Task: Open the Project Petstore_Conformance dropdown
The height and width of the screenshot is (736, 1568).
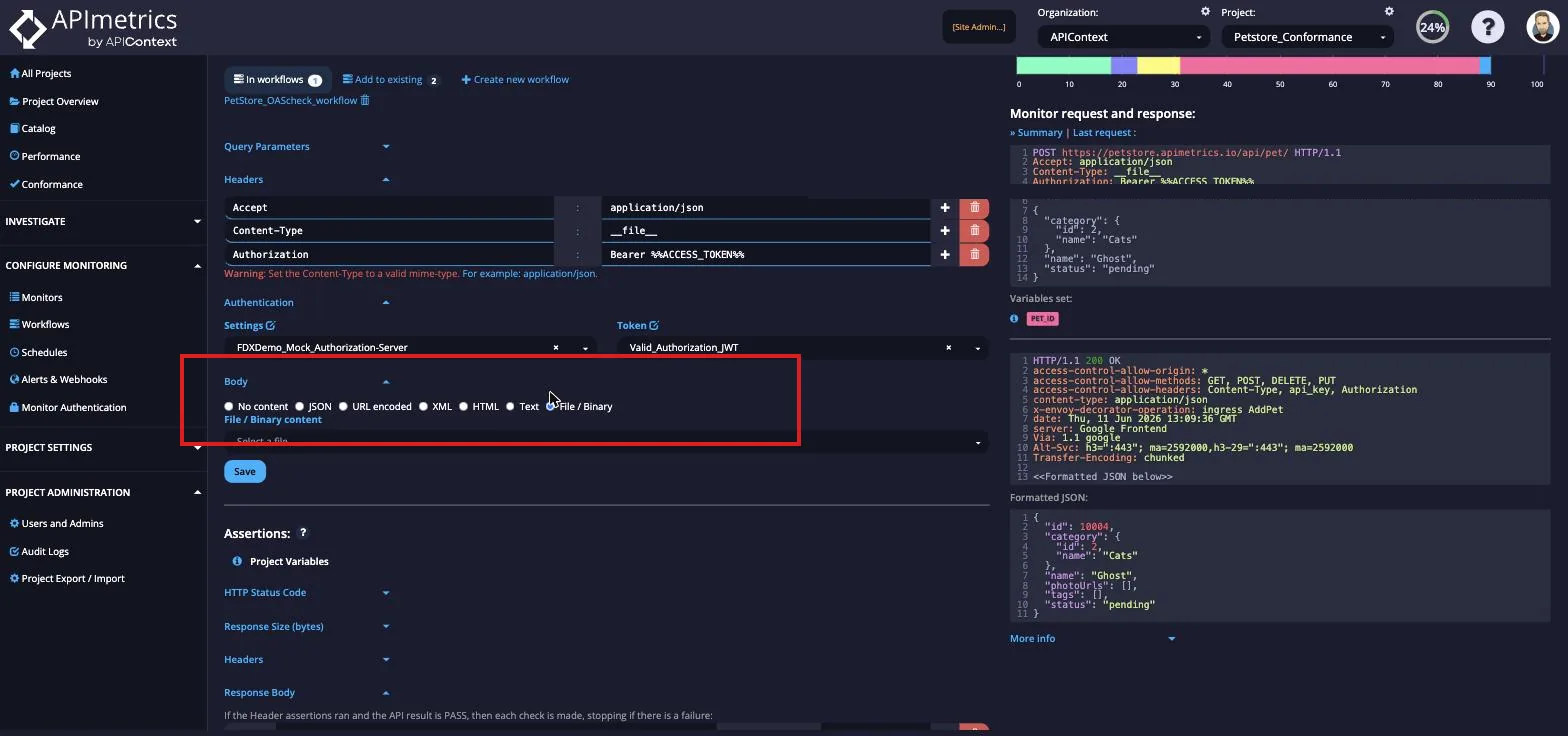Action: [1308, 37]
